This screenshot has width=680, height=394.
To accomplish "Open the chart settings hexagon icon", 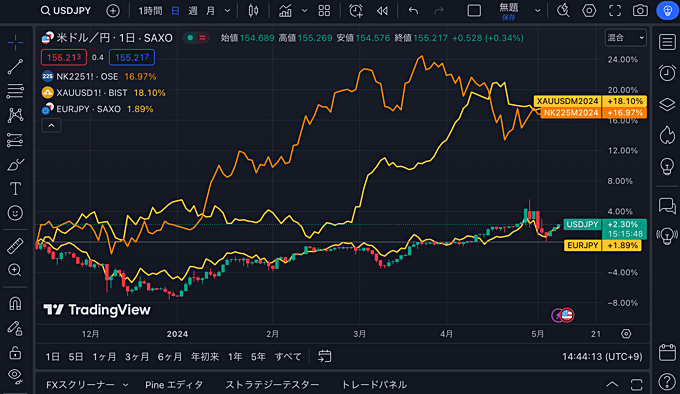I will point(589,11).
